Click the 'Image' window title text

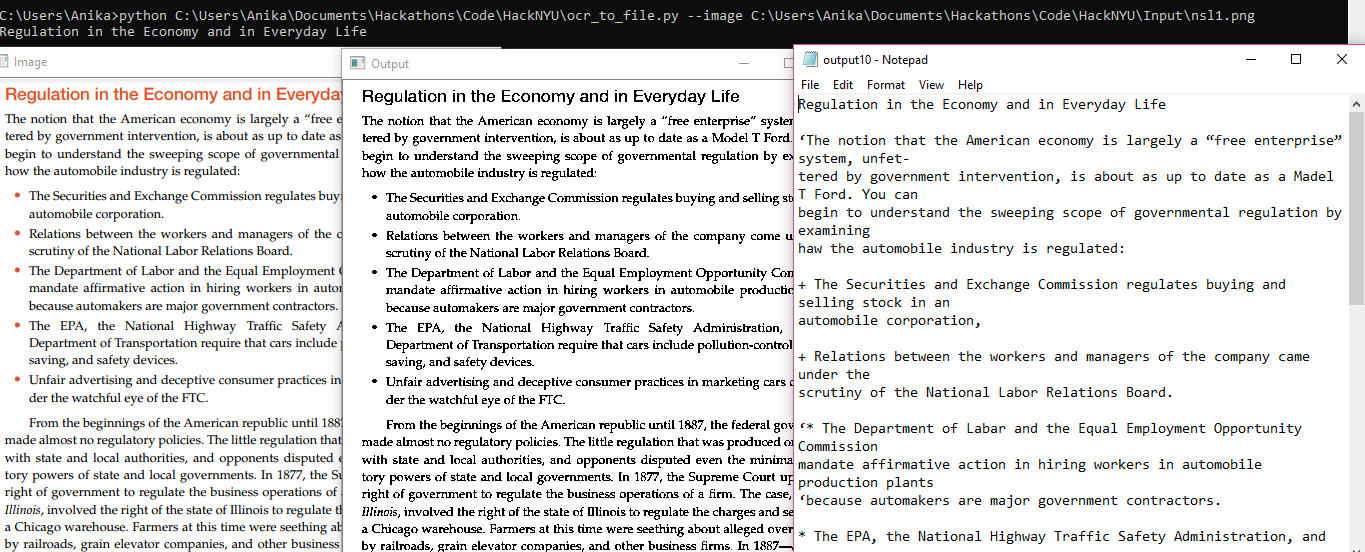click(x=30, y=62)
